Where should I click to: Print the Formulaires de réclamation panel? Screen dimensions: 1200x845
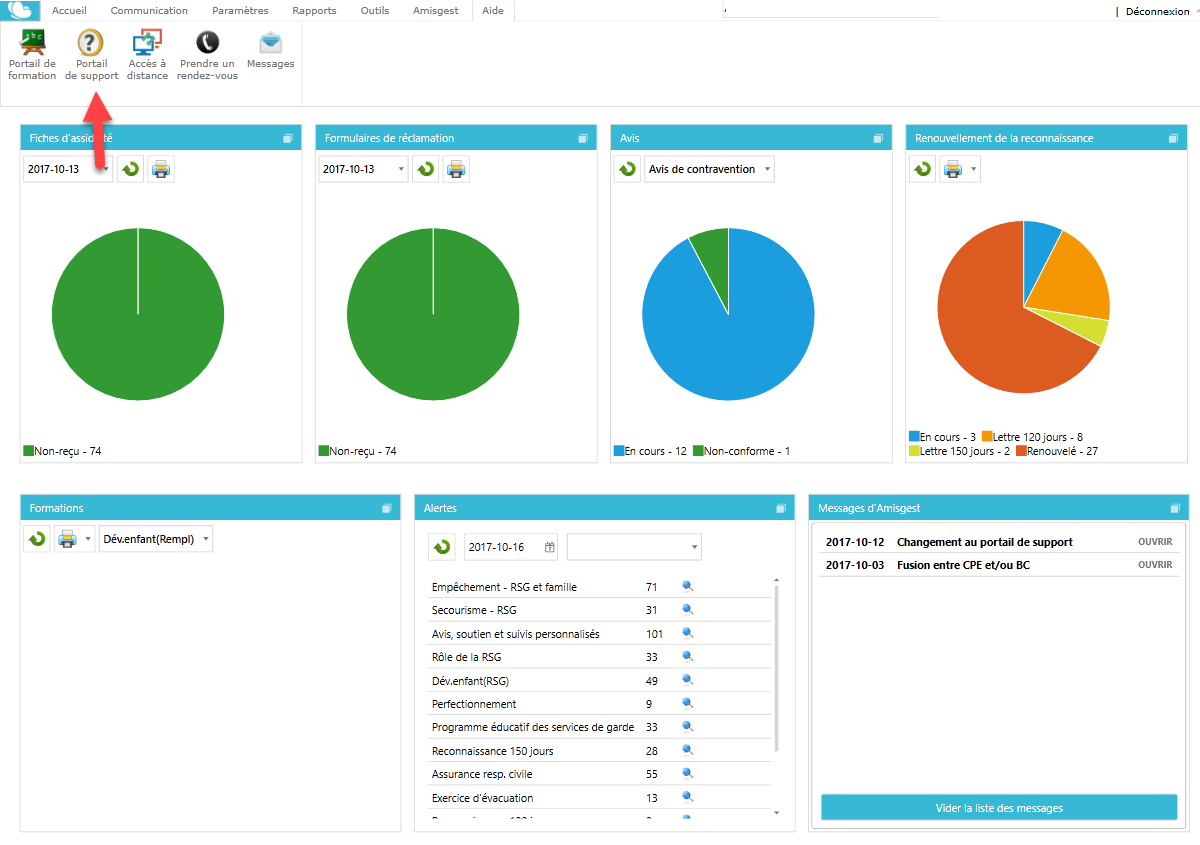456,169
